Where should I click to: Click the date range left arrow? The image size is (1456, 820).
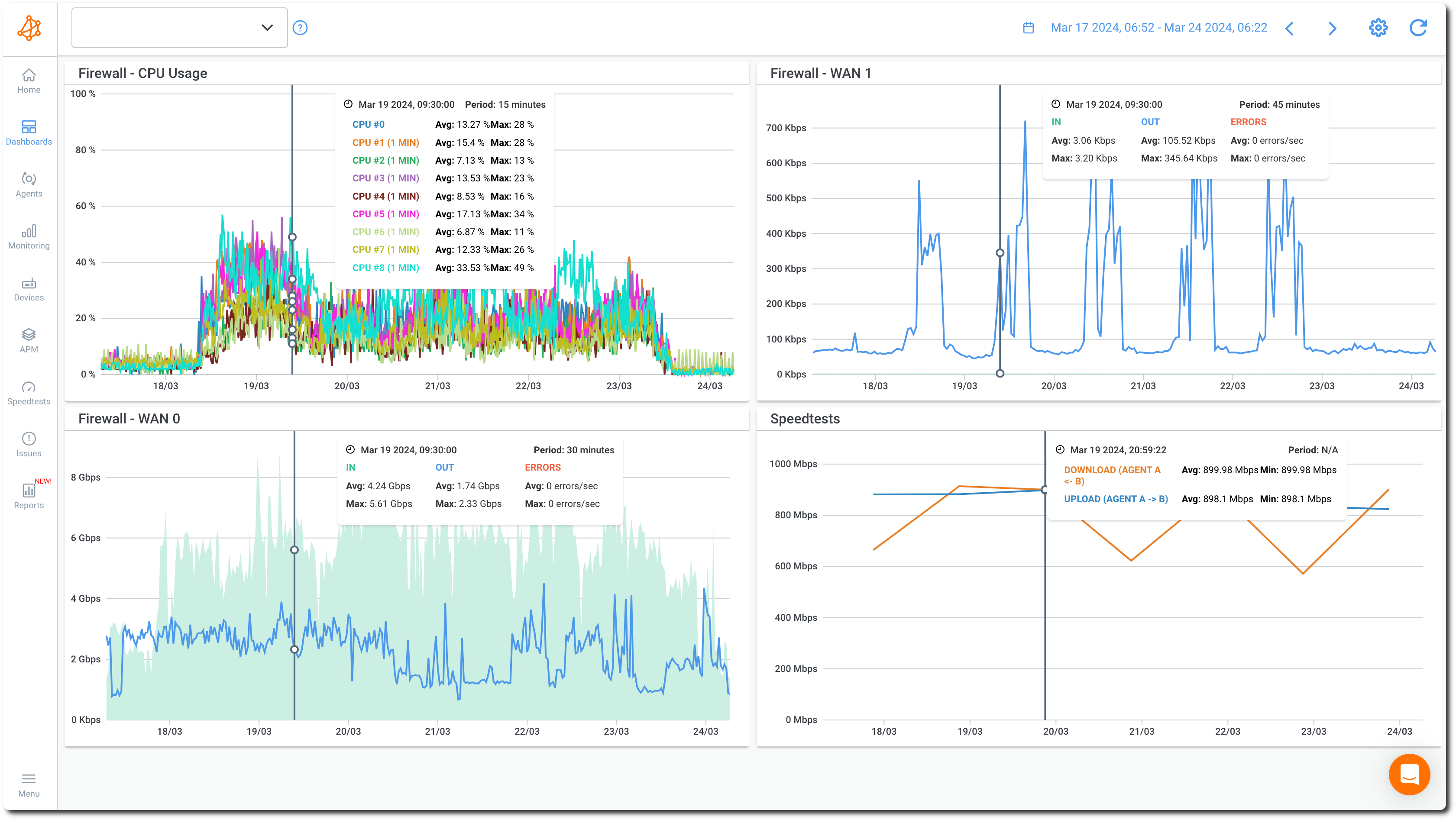[x=1294, y=27]
